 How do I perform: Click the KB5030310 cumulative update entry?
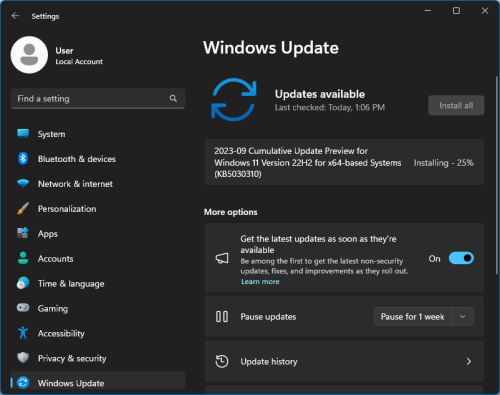(x=344, y=162)
